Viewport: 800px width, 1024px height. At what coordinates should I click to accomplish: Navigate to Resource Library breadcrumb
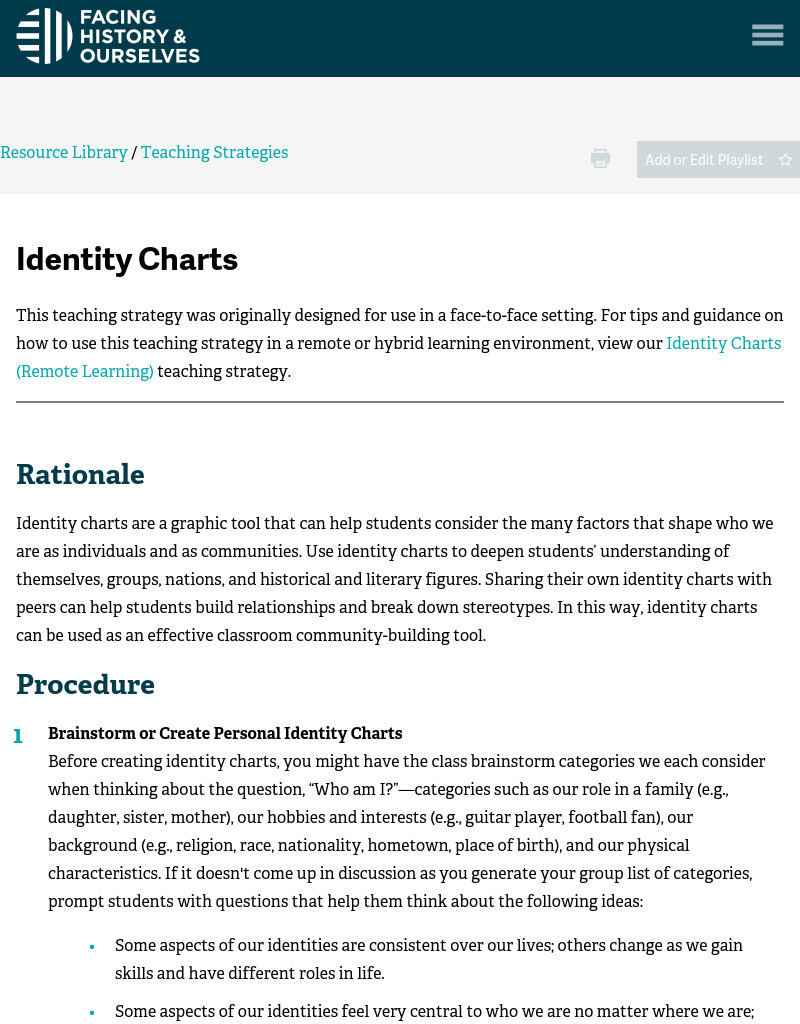pyautogui.click(x=64, y=153)
